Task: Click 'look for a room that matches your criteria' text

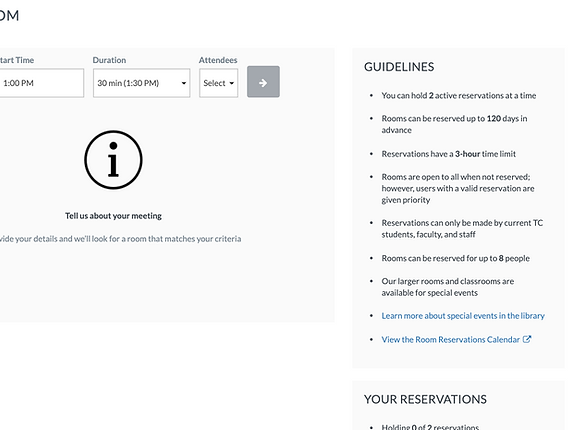Action: 166,239
